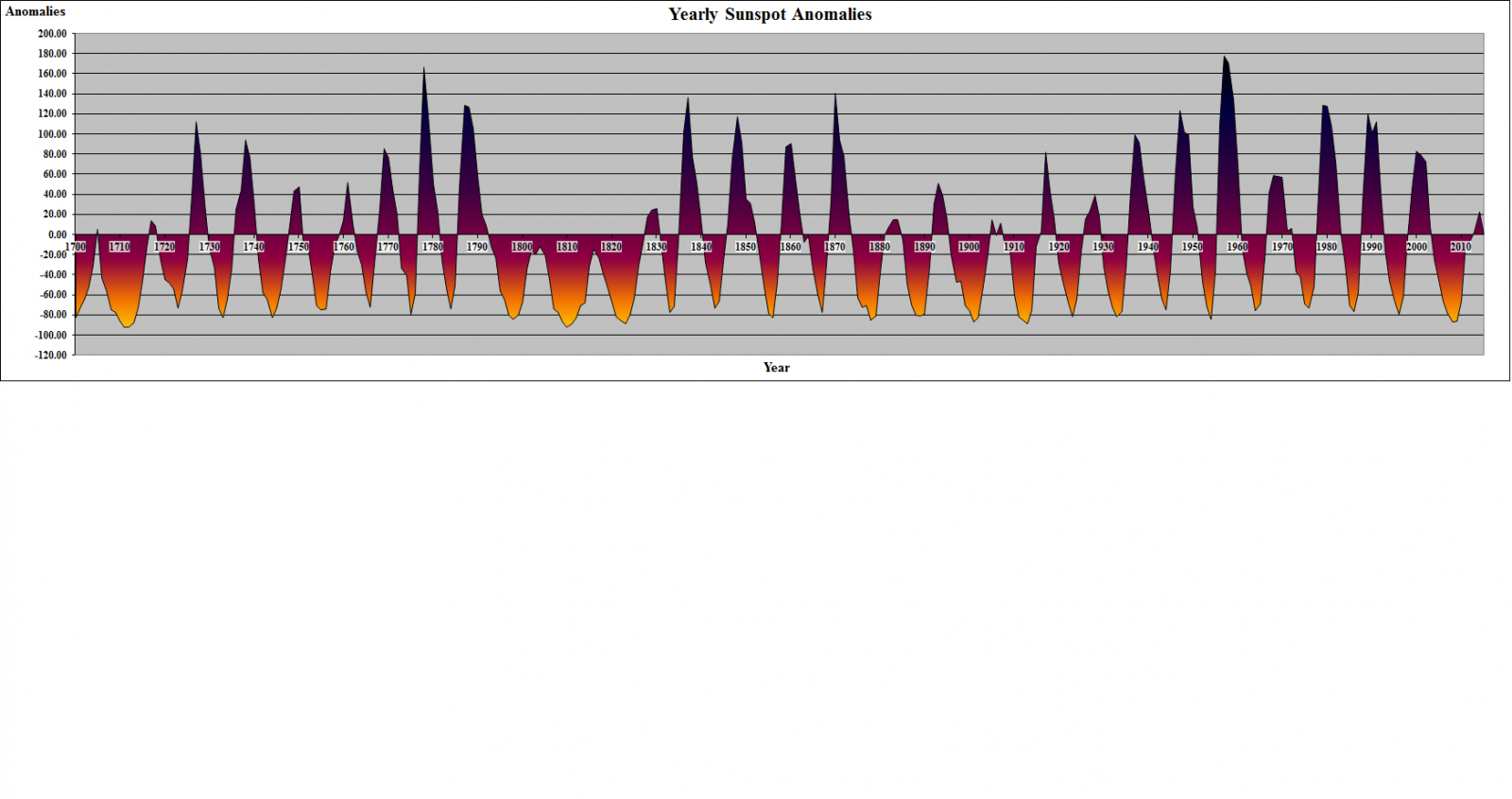
Task: Select the 1830 year label
Action: pos(656,247)
